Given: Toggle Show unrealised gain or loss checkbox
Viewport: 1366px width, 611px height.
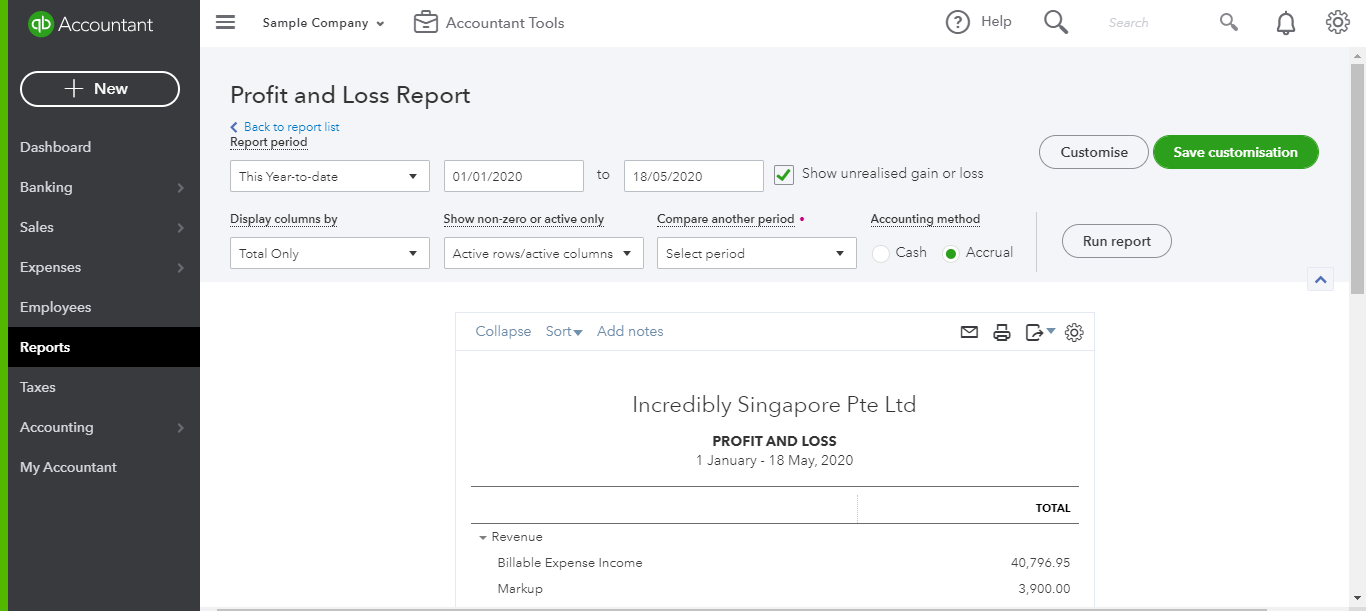Looking at the screenshot, I should pos(784,175).
